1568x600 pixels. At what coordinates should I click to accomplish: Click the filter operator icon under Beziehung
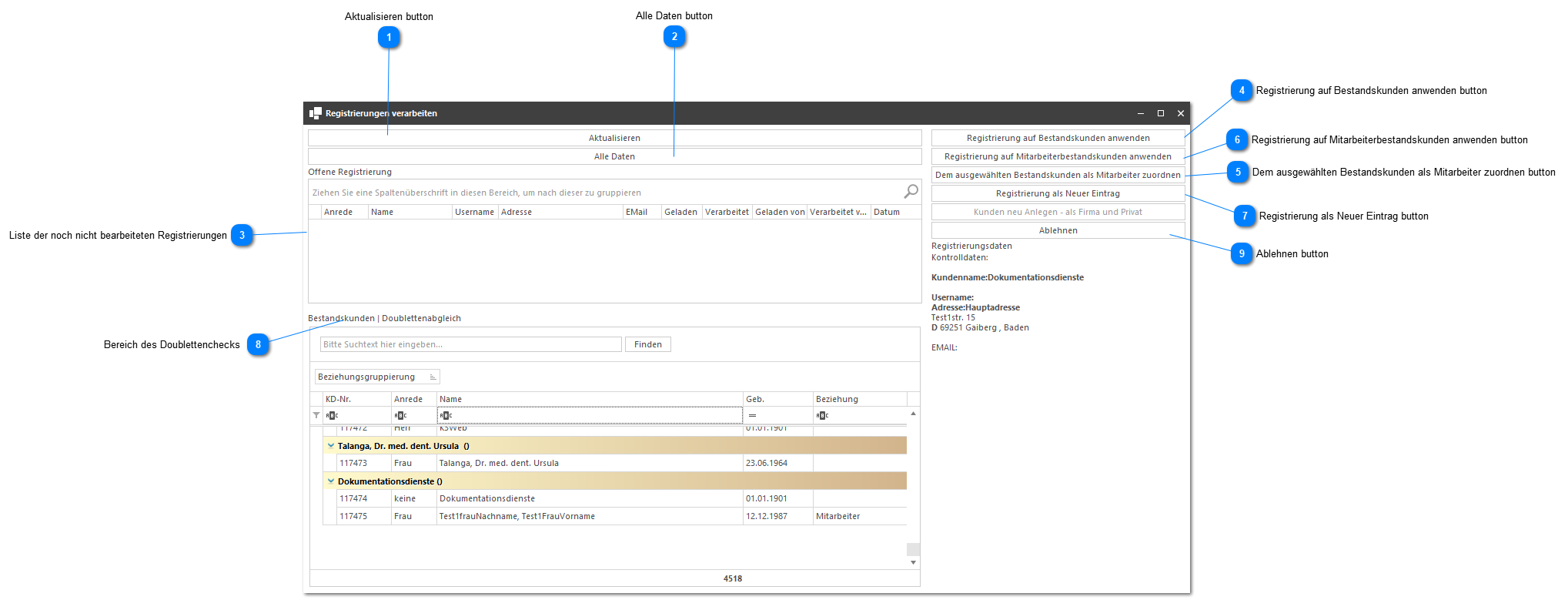tap(822, 416)
